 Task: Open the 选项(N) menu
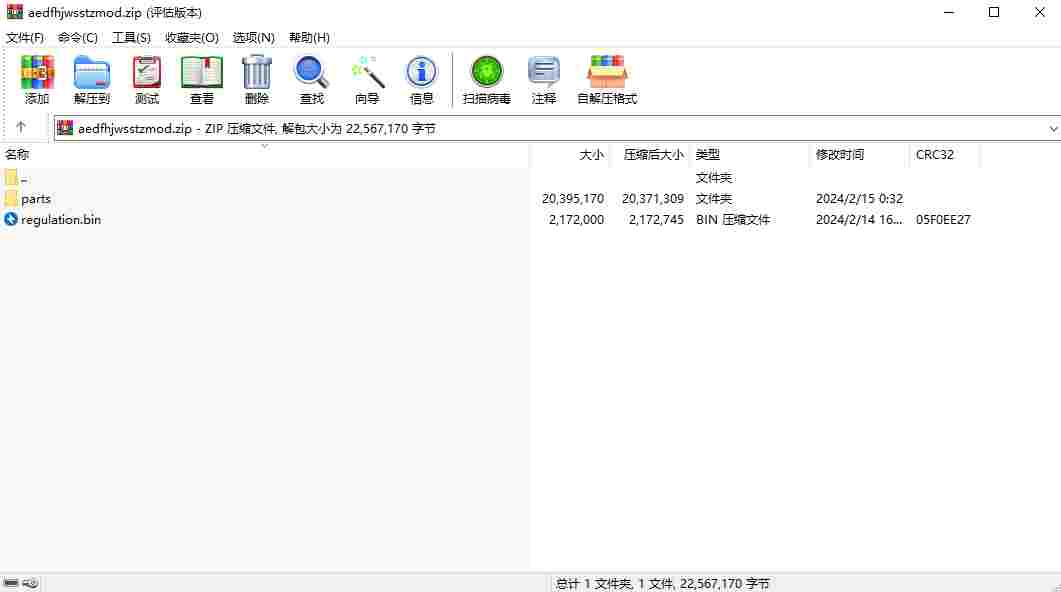tap(254, 38)
